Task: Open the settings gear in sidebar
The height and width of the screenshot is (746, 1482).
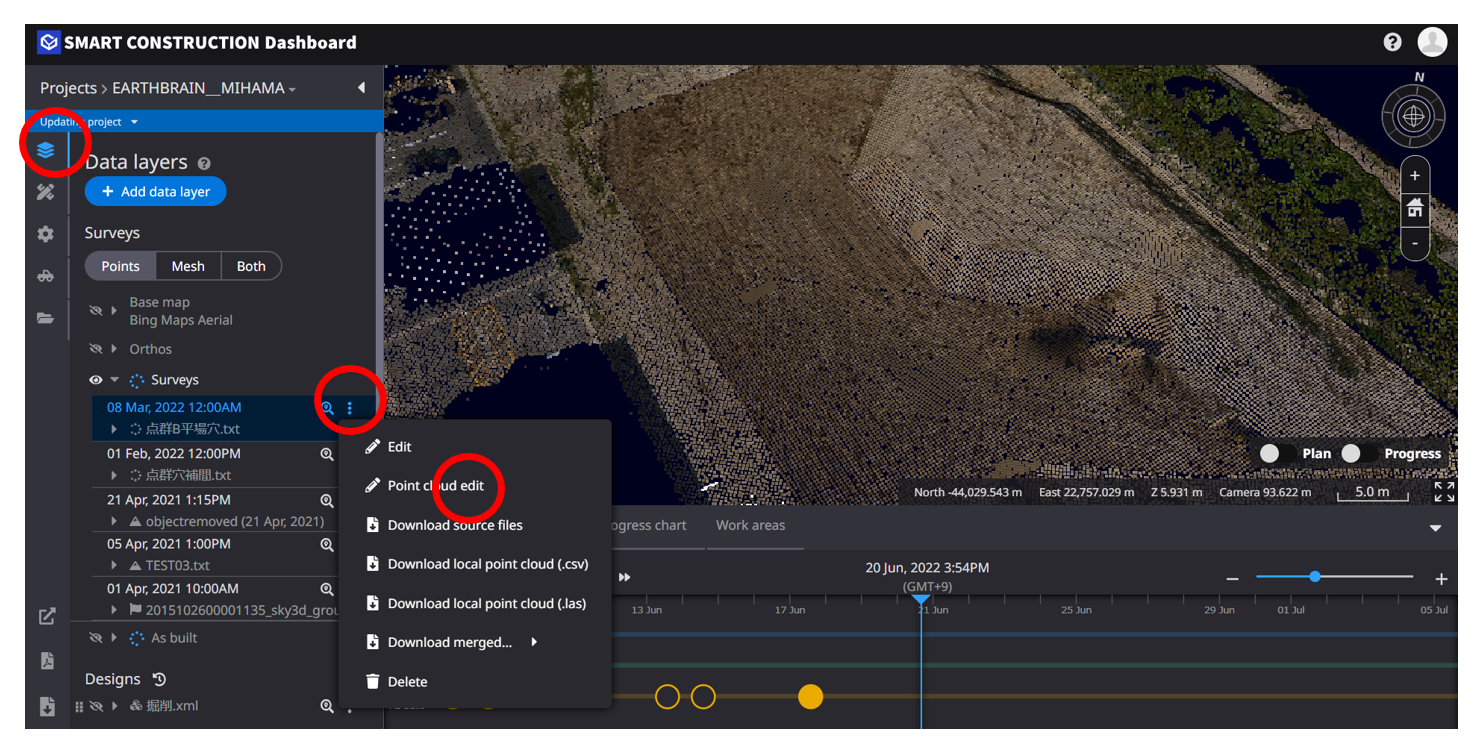Action: (45, 234)
